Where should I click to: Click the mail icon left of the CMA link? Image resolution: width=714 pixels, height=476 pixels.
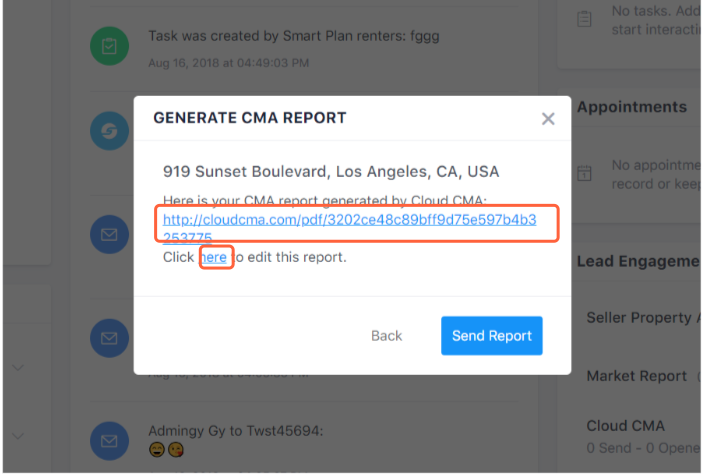(x=107, y=236)
